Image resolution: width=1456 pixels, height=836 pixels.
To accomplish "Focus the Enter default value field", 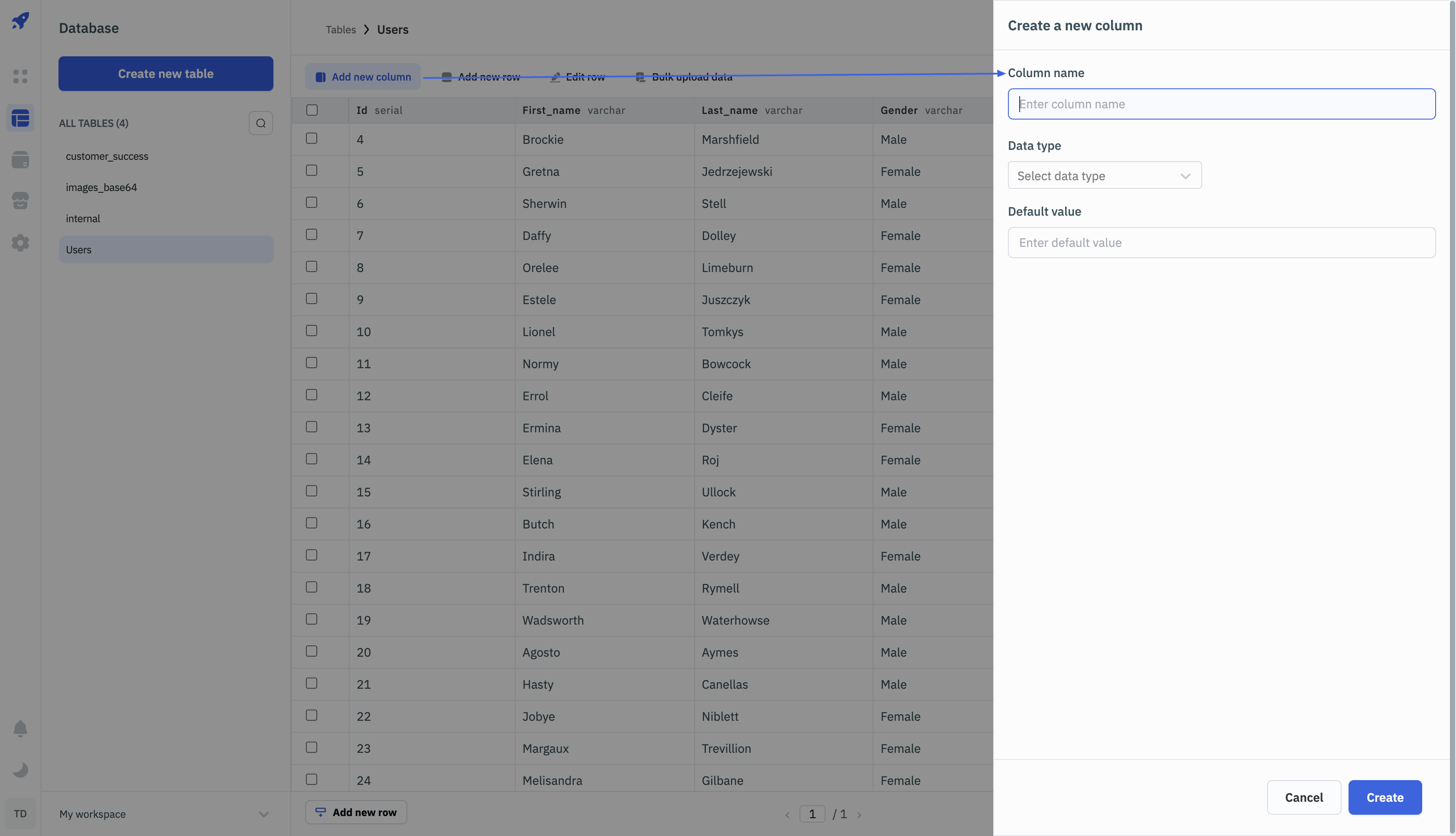I will point(1221,242).
